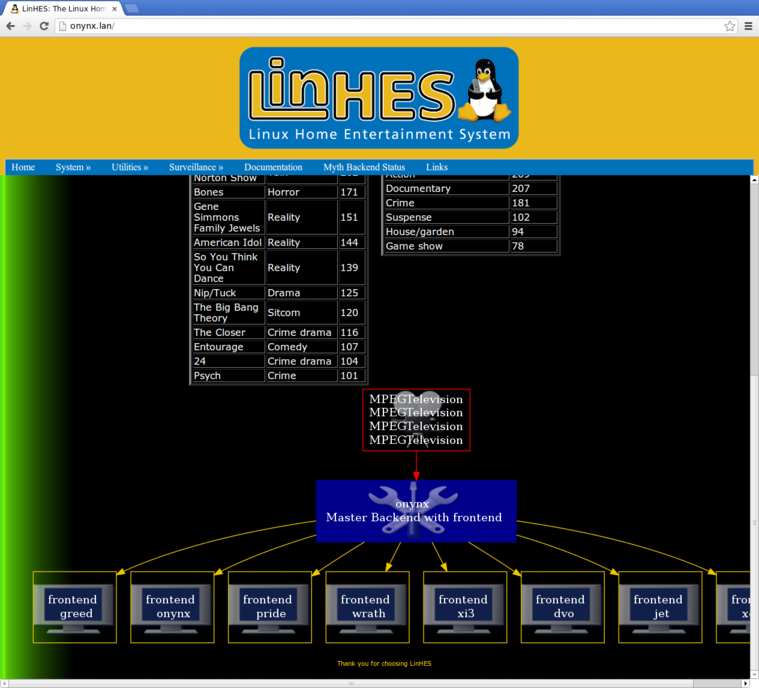Click the House/garden category cell

pyautogui.click(x=446, y=232)
